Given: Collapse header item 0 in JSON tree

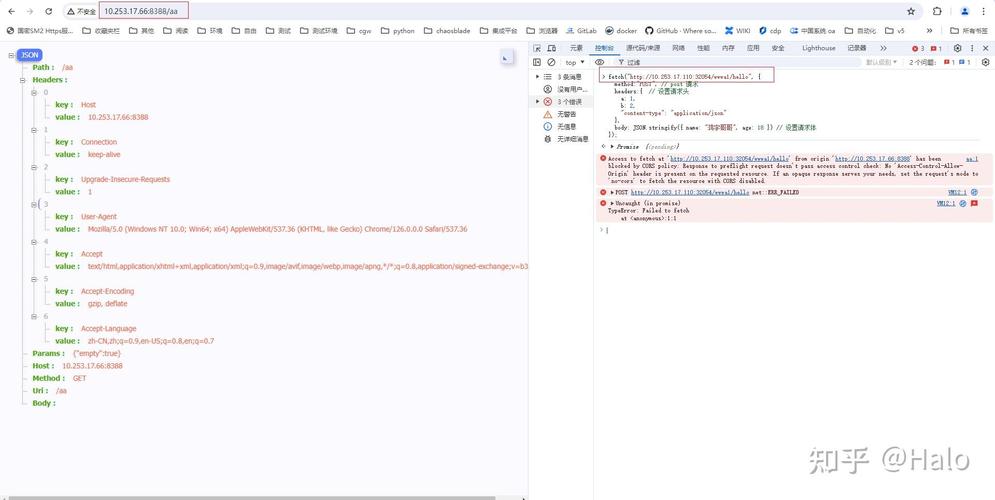Looking at the screenshot, I should coord(34,93).
